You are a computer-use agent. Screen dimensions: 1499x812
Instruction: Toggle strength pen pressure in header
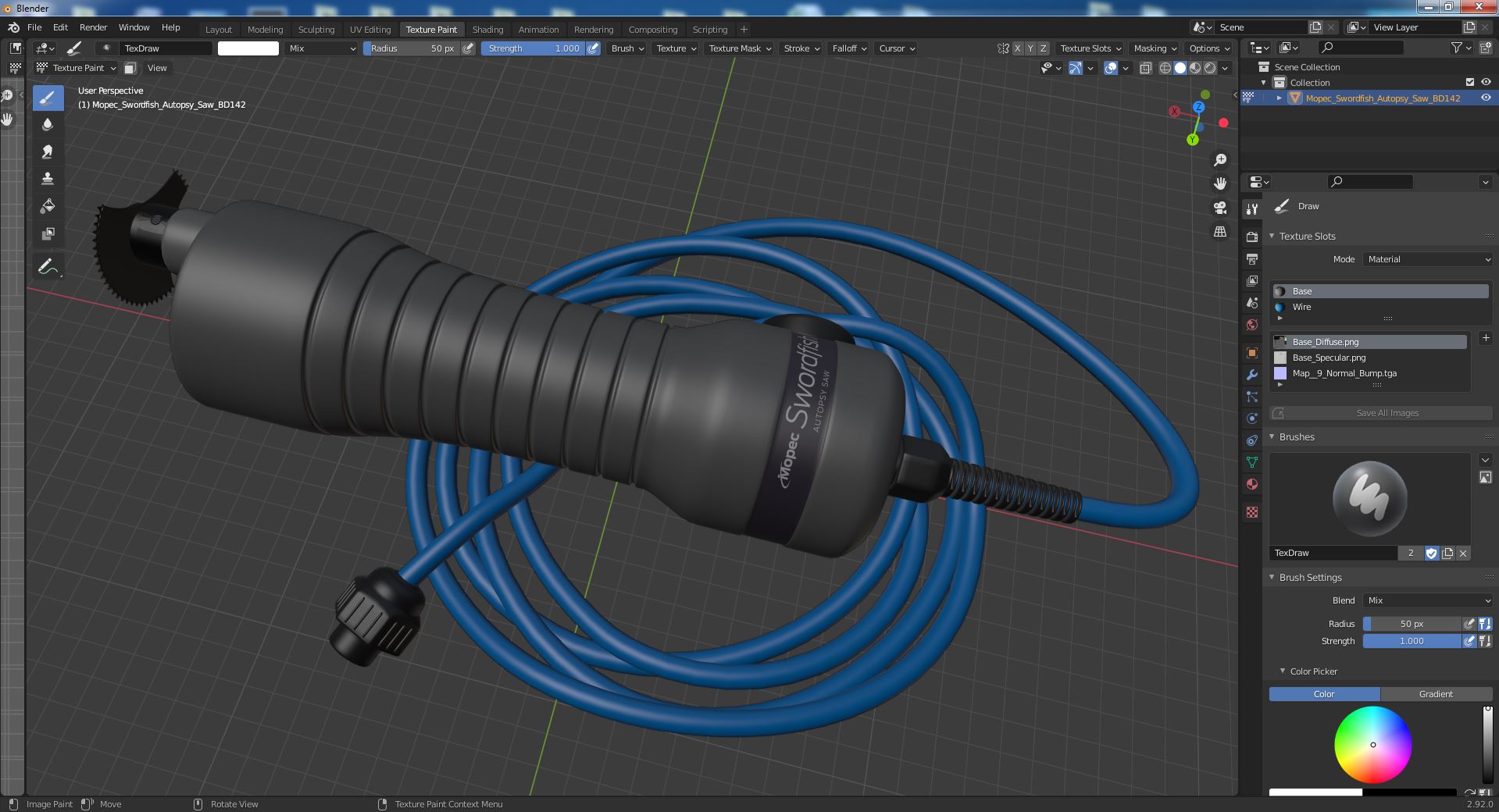(x=594, y=48)
